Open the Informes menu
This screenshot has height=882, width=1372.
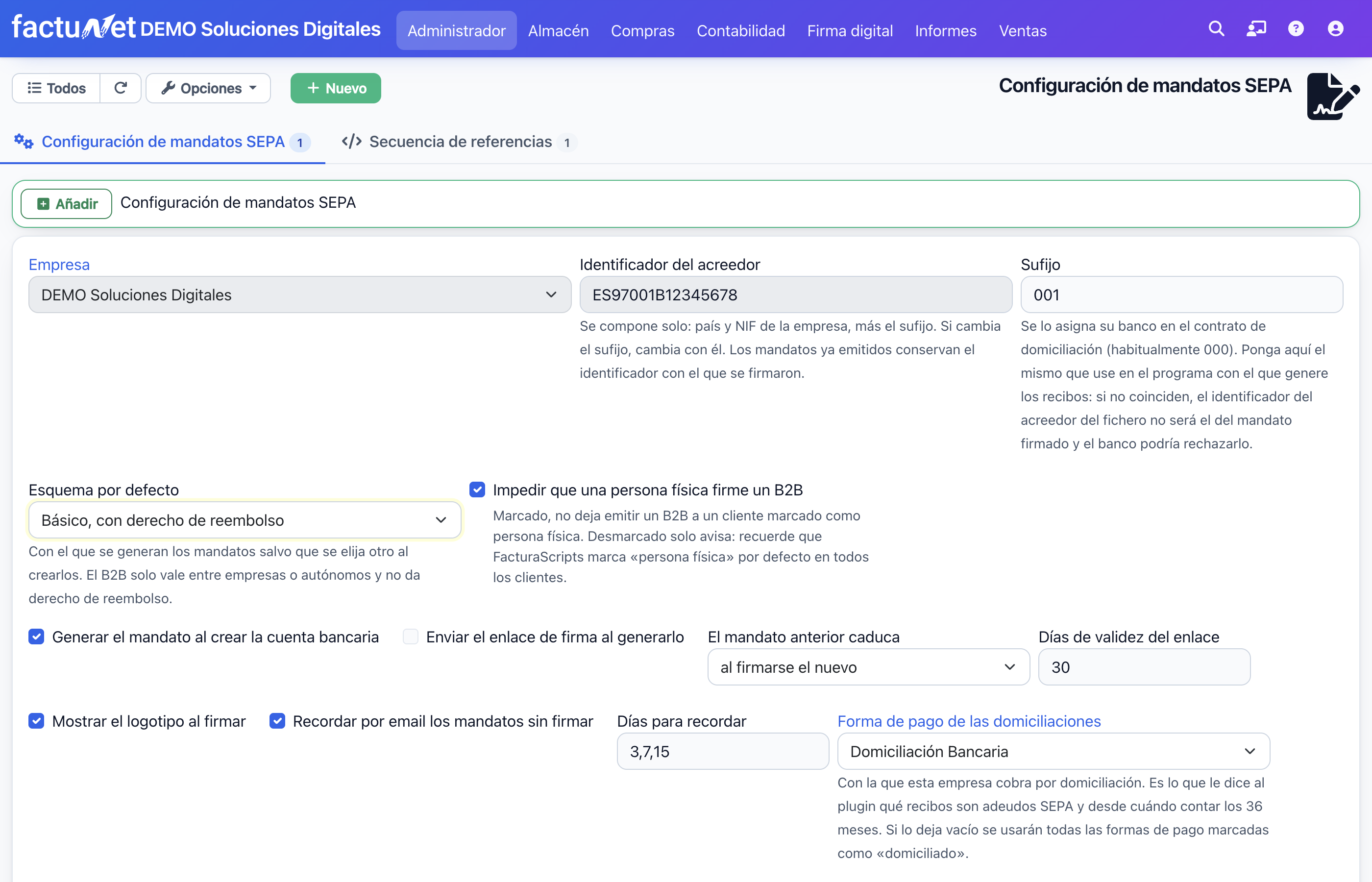pyautogui.click(x=945, y=30)
